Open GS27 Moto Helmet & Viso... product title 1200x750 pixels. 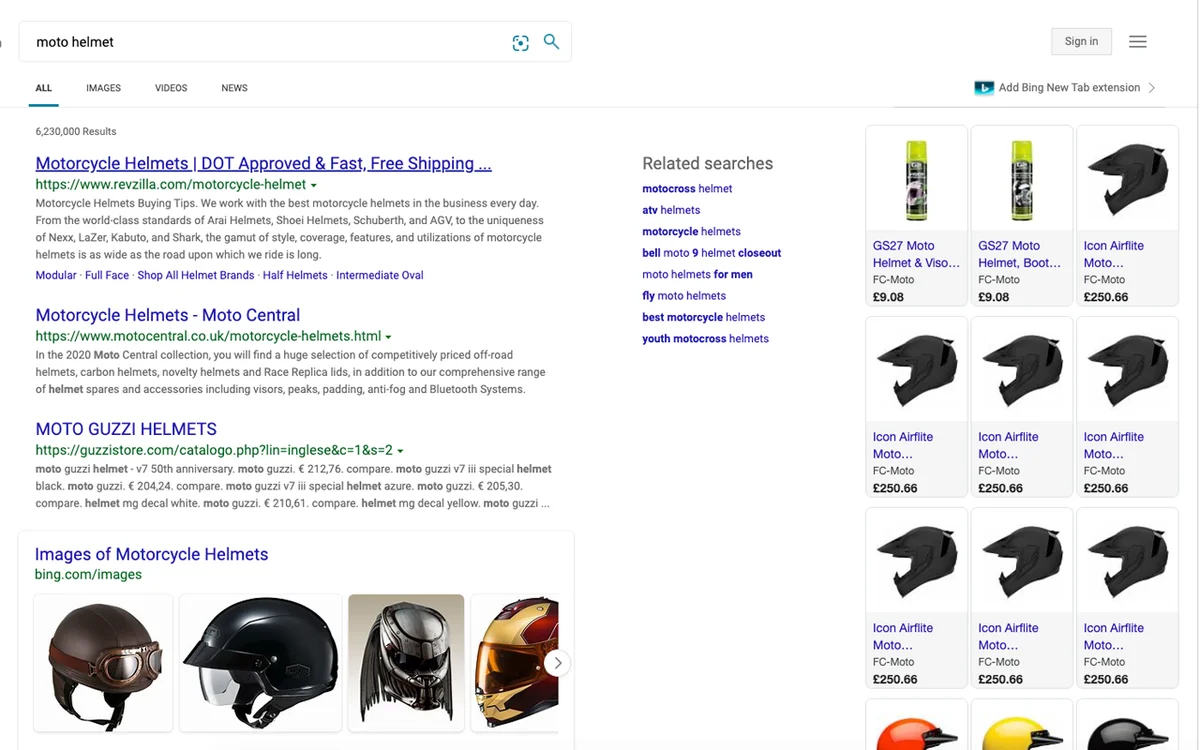[916, 254]
